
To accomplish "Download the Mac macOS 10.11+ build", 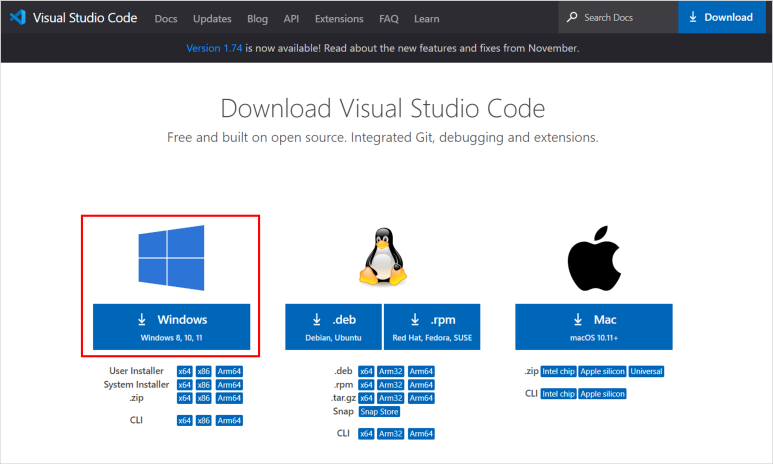I will [594, 327].
